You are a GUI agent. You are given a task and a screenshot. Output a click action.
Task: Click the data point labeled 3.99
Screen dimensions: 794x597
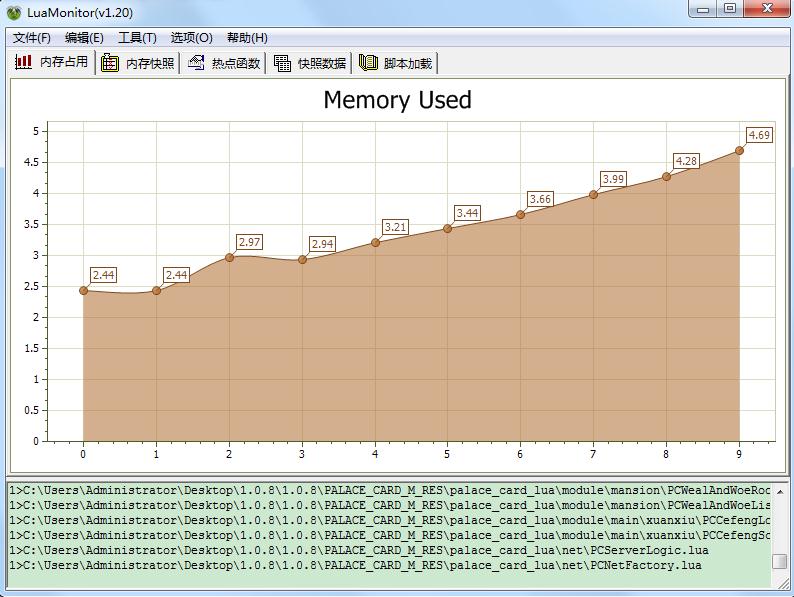(x=593, y=194)
